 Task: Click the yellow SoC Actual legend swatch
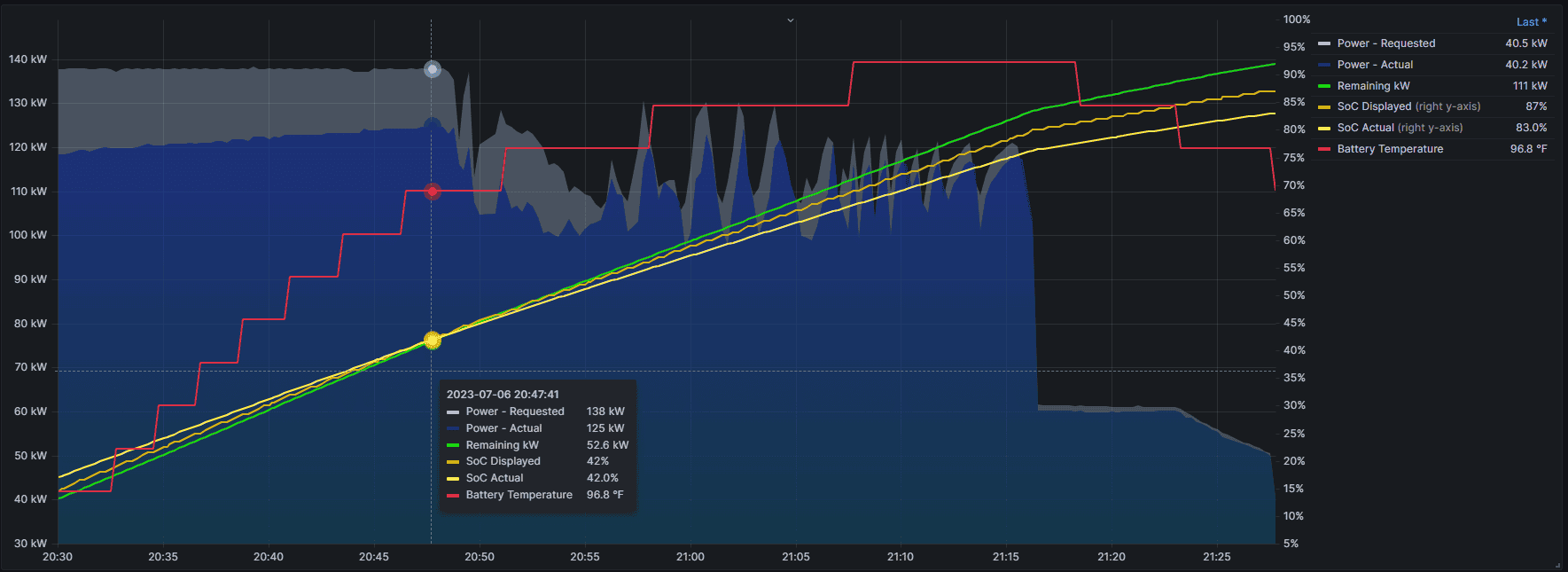pyautogui.click(x=1324, y=129)
